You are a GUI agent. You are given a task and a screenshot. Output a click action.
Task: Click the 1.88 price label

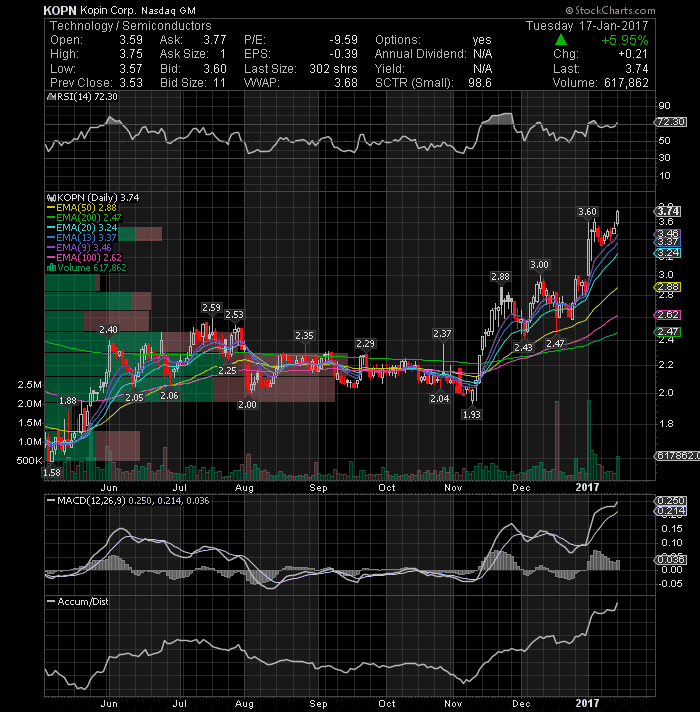(x=68, y=400)
